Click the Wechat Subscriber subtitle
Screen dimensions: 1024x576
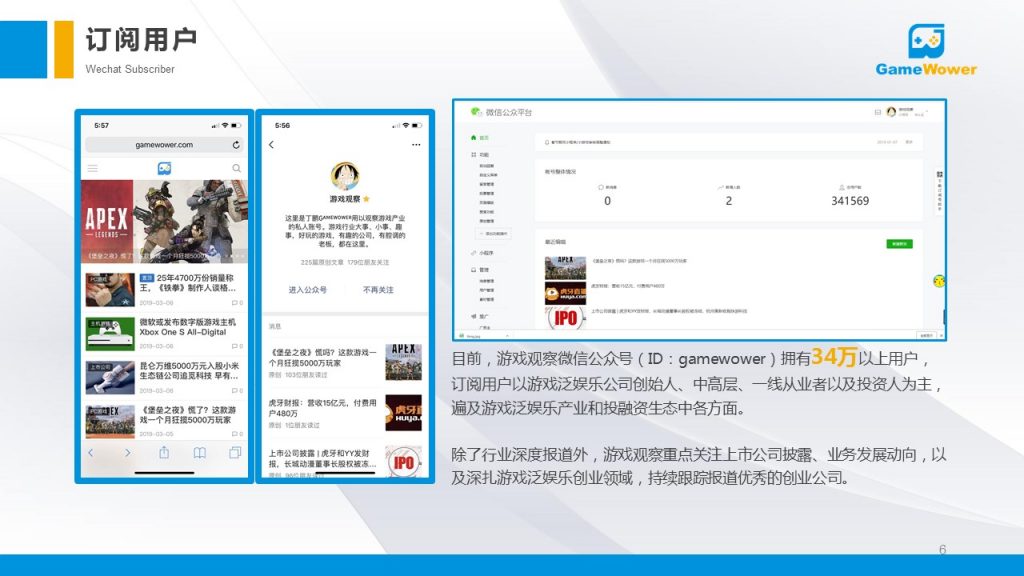(x=130, y=69)
